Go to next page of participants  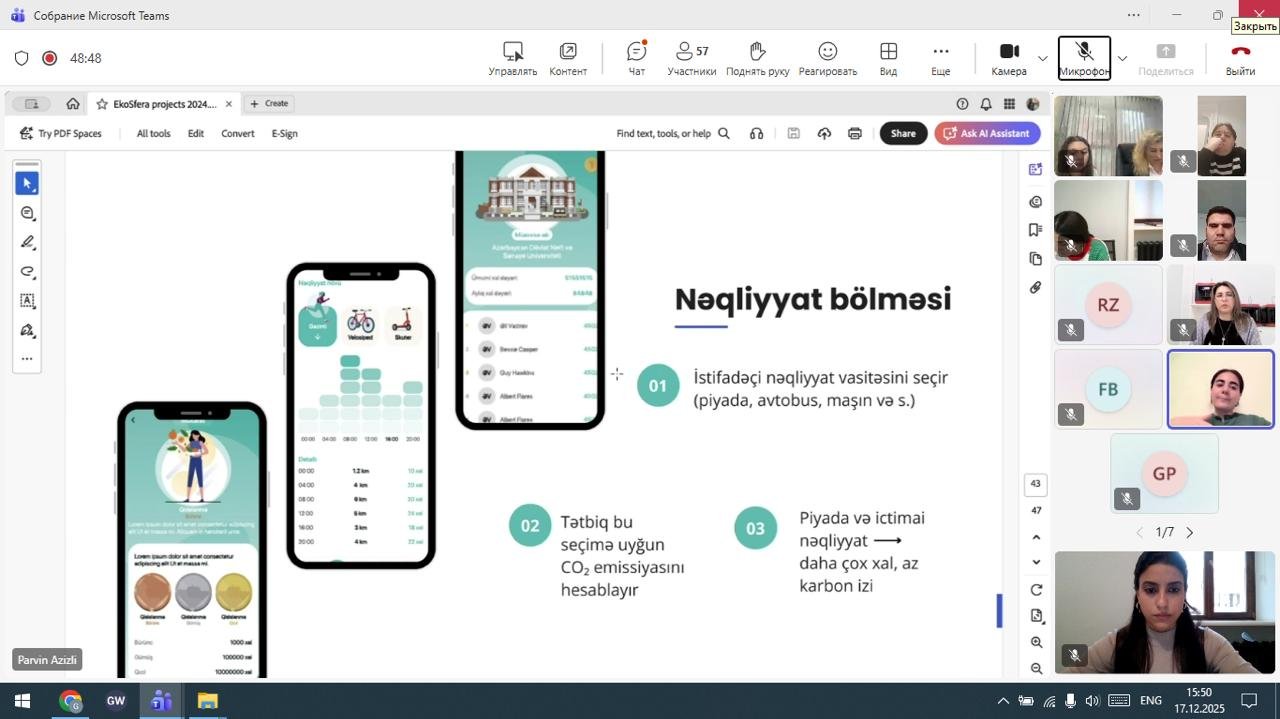tap(1189, 533)
